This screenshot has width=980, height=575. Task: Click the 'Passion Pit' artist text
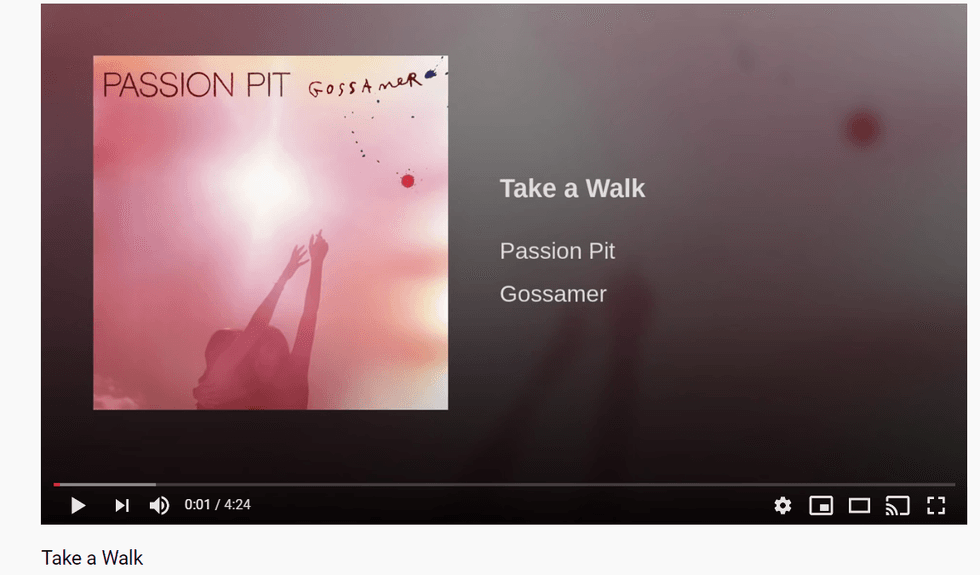coord(558,251)
